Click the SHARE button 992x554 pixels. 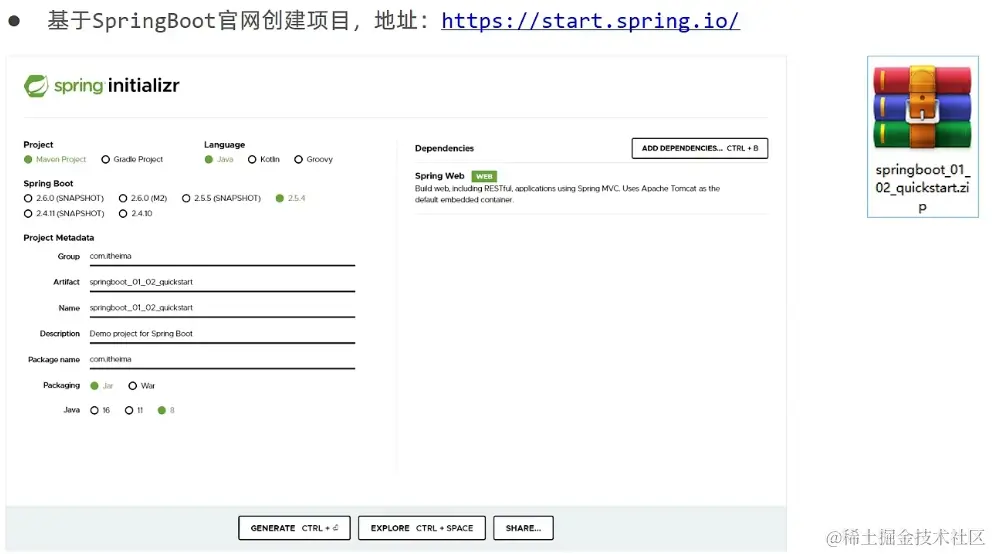pos(523,528)
